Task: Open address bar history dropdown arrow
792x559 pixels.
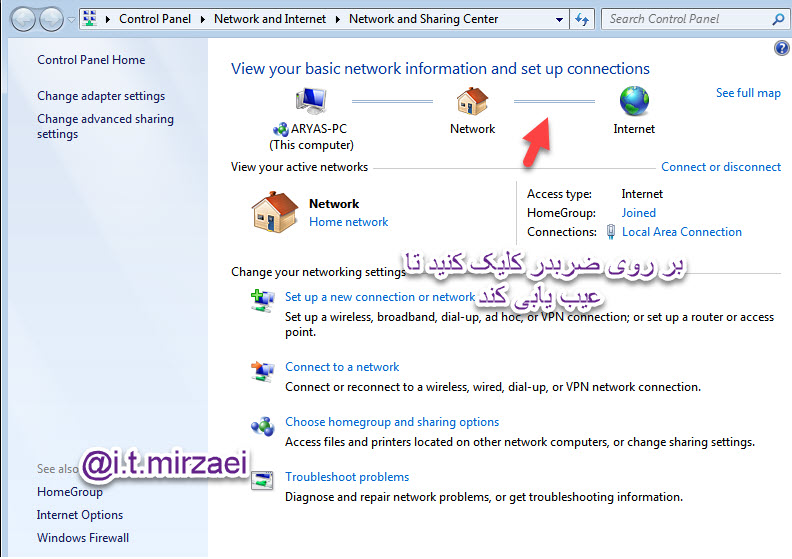Action: pyautogui.click(x=559, y=20)
